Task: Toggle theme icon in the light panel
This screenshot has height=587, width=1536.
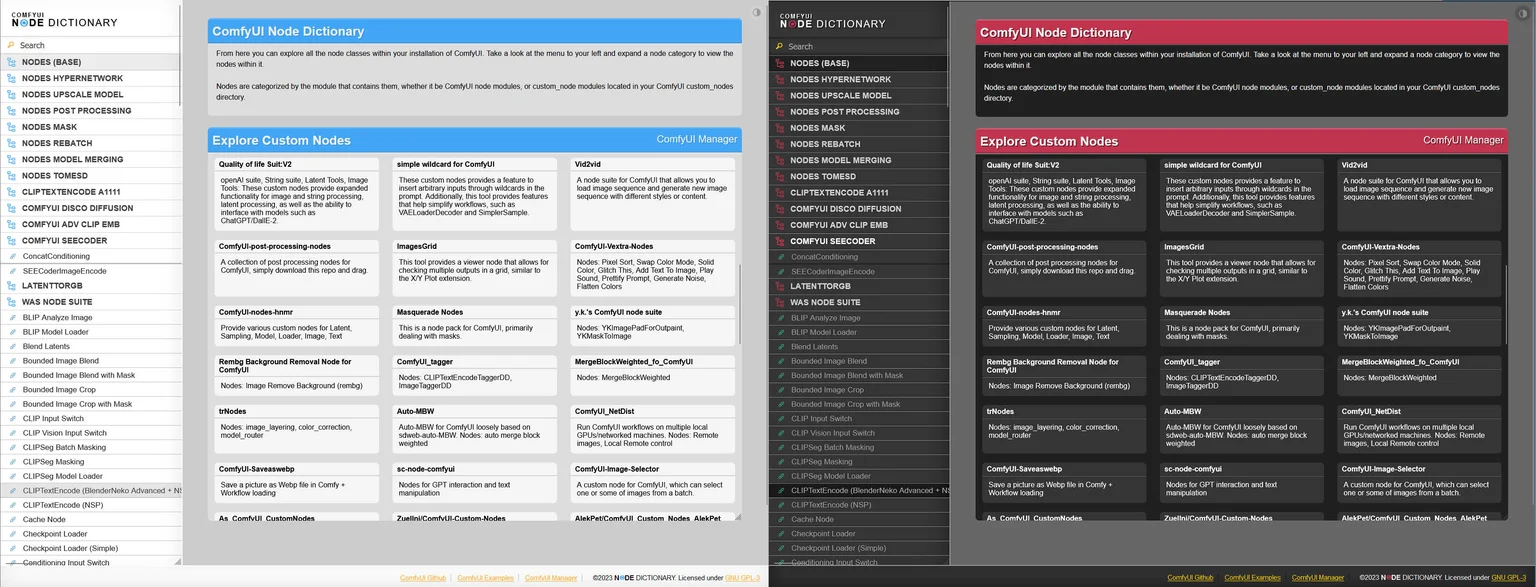Action: [x=756, y=13]
